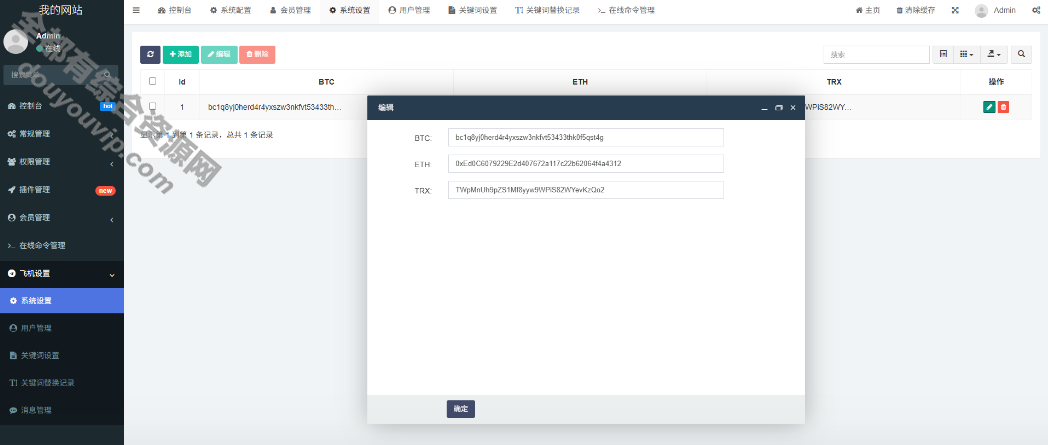Check the row 1 checkbox
This screenshot has height=445, width=1048.
tap(152, 106)
